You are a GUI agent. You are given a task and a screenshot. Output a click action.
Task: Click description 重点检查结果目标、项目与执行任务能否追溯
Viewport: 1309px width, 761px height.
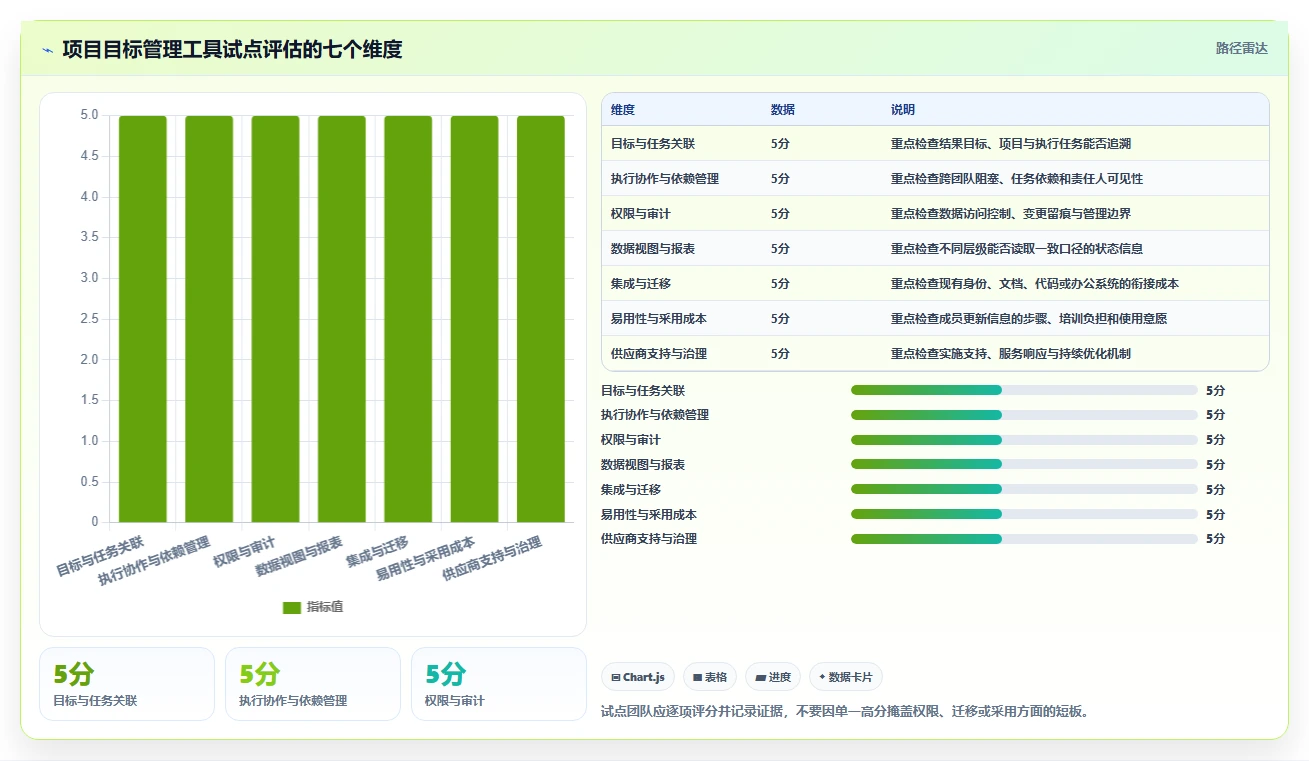[x=1011, y=144]
